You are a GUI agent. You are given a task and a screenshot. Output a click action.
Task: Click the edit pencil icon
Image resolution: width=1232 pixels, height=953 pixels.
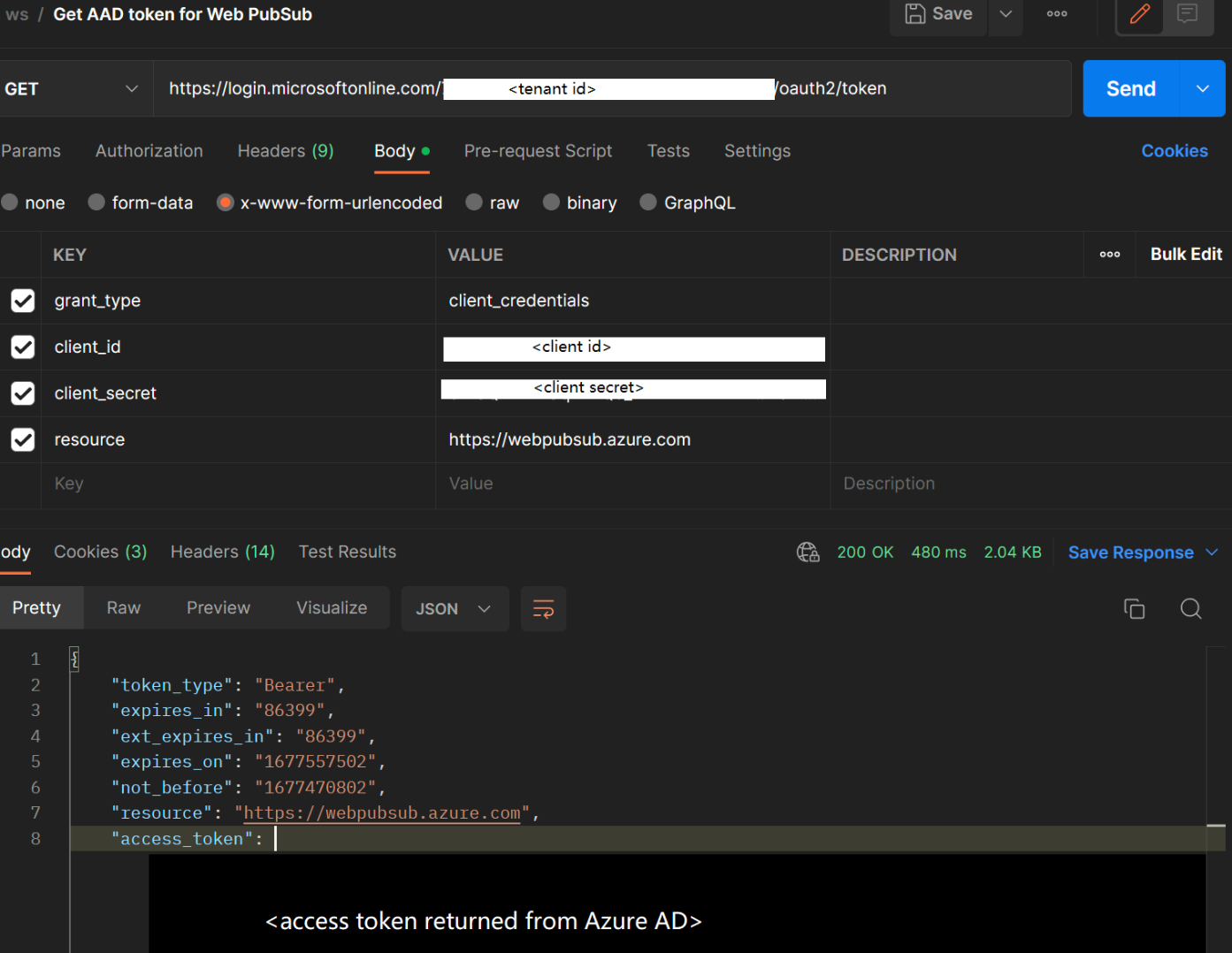[1140, 14]
